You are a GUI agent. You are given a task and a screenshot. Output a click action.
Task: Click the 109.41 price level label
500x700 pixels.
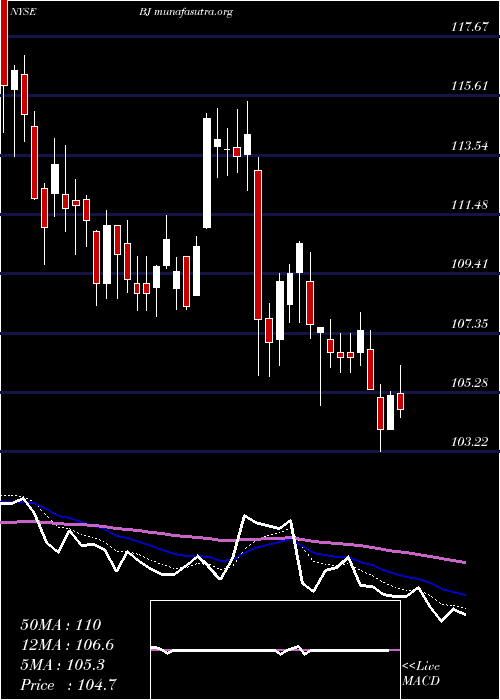coord(470,264)
